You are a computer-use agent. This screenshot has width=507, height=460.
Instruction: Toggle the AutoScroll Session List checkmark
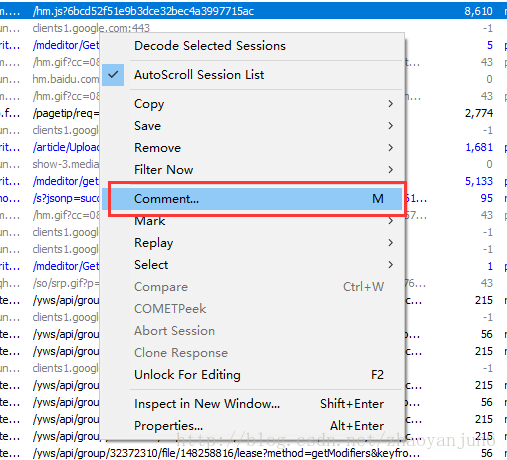coord(113,75)
